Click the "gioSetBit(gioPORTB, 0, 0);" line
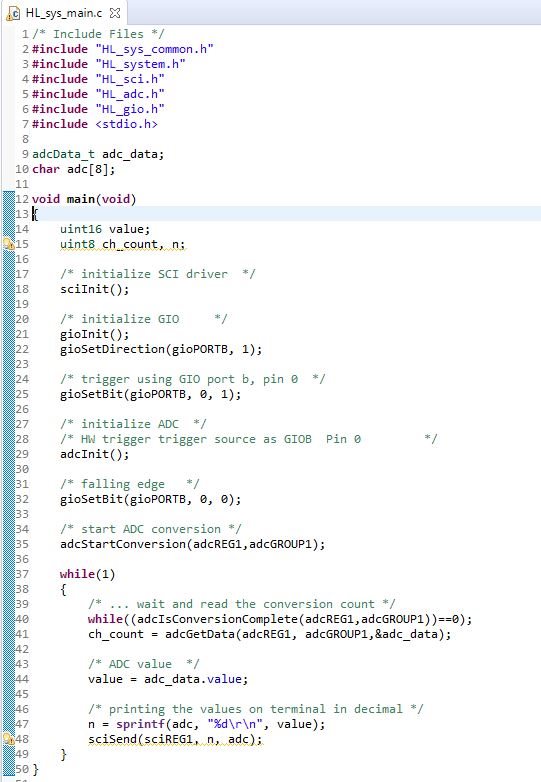 click(x=151, y=499)
